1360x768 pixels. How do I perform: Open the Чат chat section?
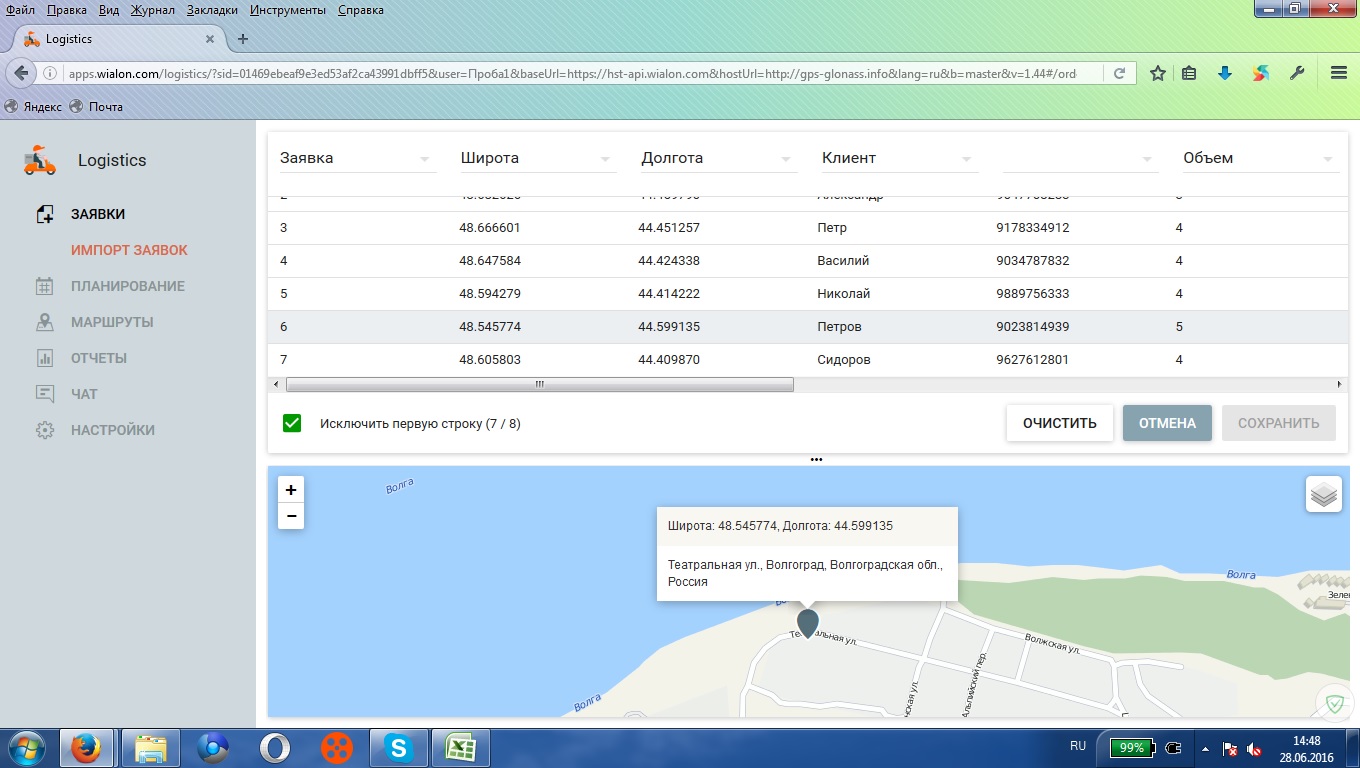tap(84, 394)
